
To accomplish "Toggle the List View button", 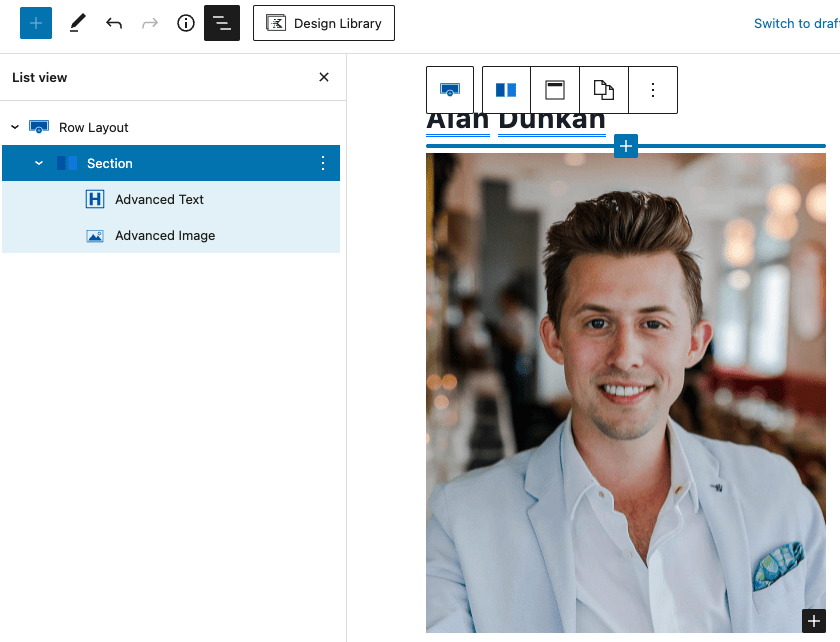I will tap(222, 23).
